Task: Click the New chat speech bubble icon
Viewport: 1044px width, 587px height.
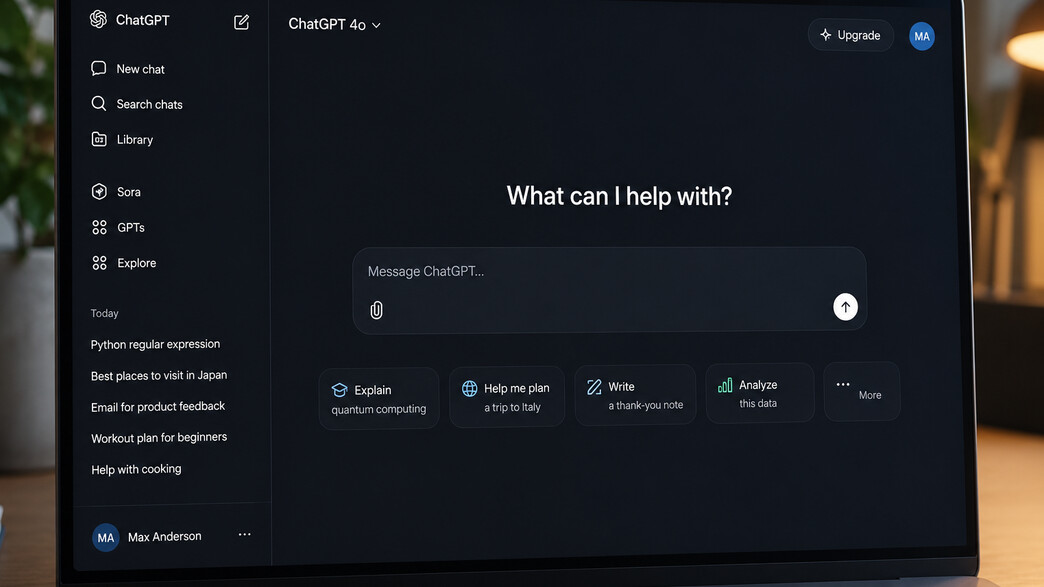Action: click(x=99, y=68)
